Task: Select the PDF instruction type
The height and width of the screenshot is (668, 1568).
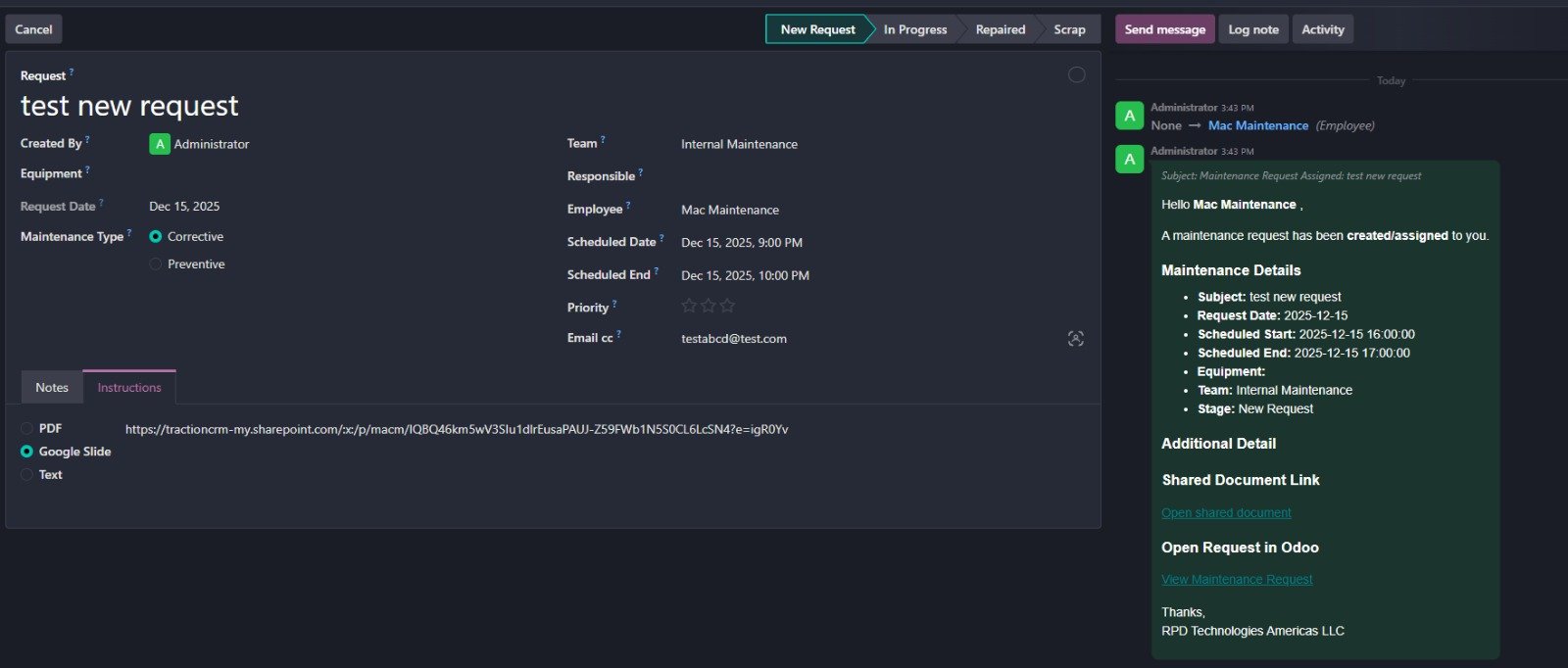Action: 27,429
